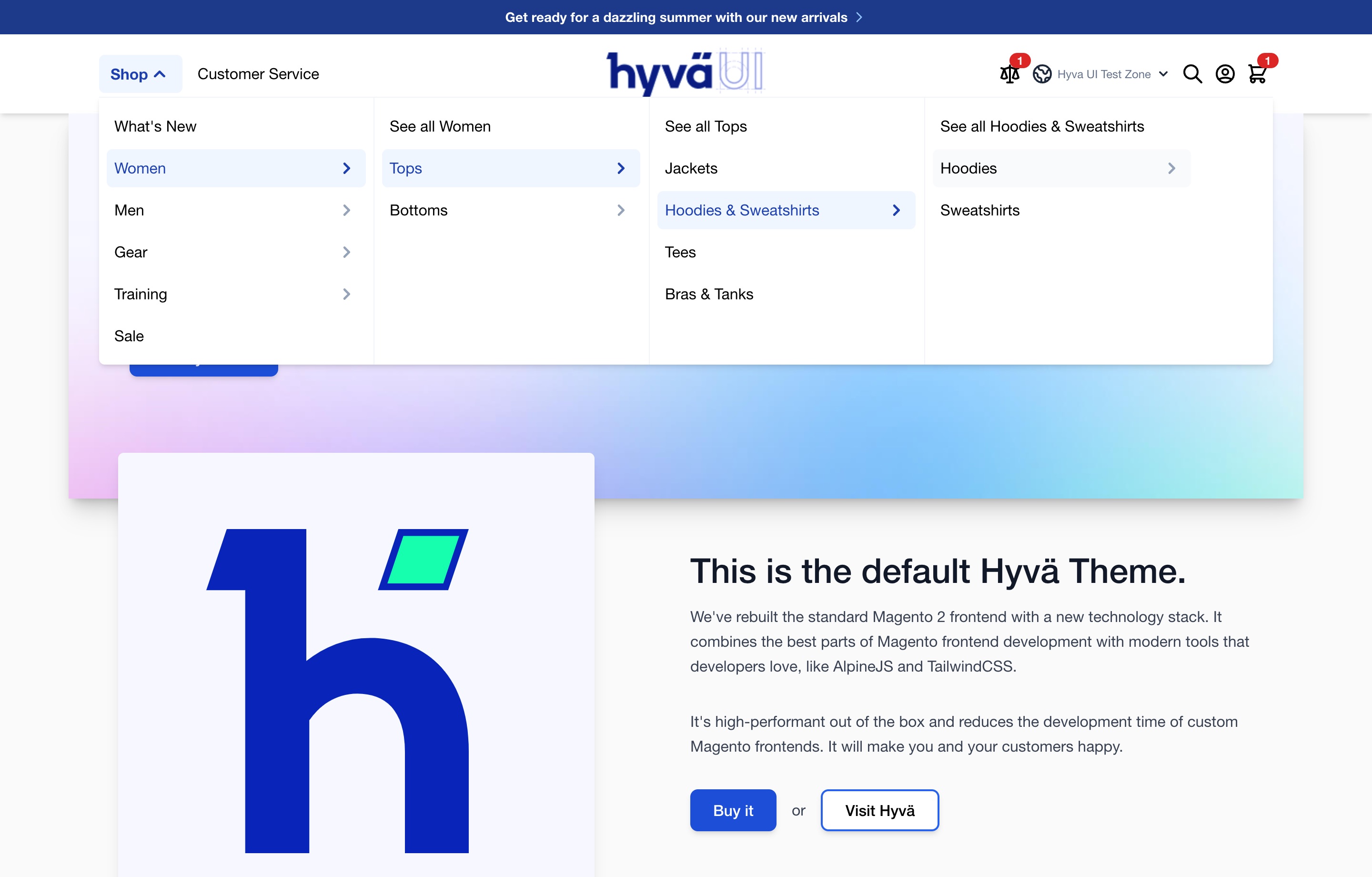The image size is (1372, 877).
Task: Click the large Hyvä h logo image
Action: (338, 691)
